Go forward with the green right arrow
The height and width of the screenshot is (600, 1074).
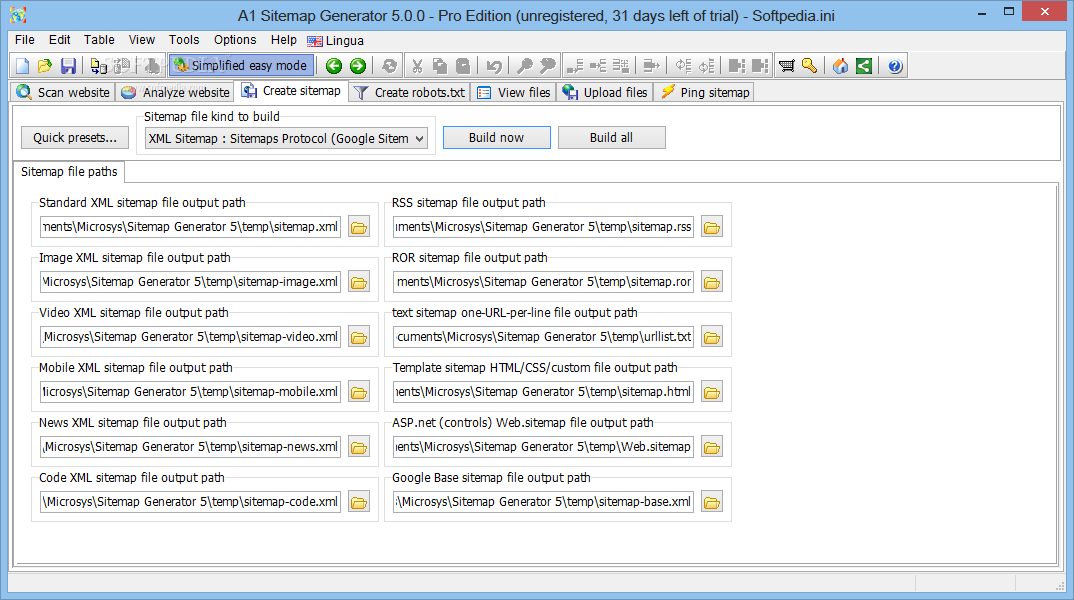click(x=358, y=66)
